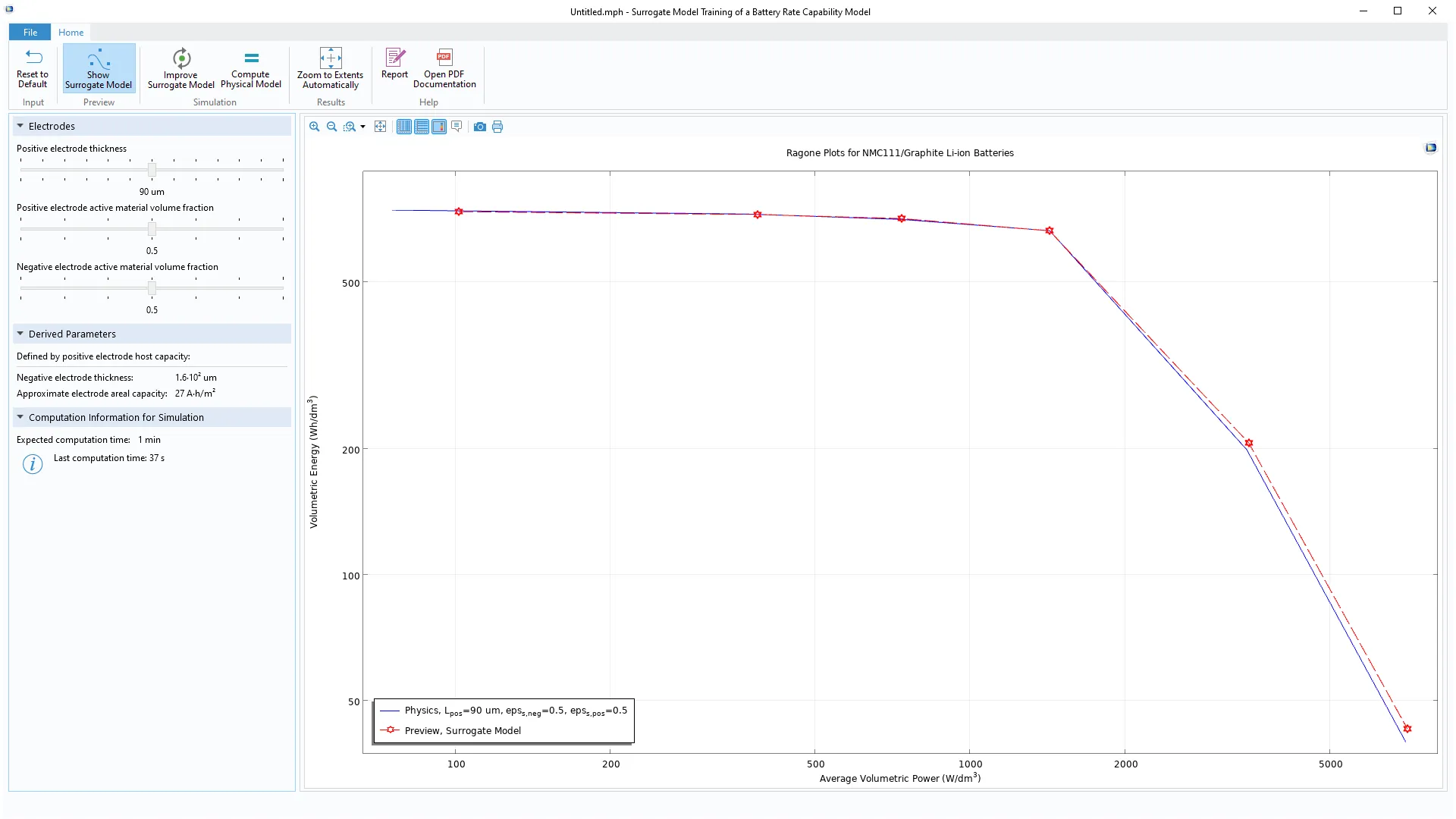1456x819 pixels.
Task: Take a plot snapshot with camera icon
Action: coord(480,127)
